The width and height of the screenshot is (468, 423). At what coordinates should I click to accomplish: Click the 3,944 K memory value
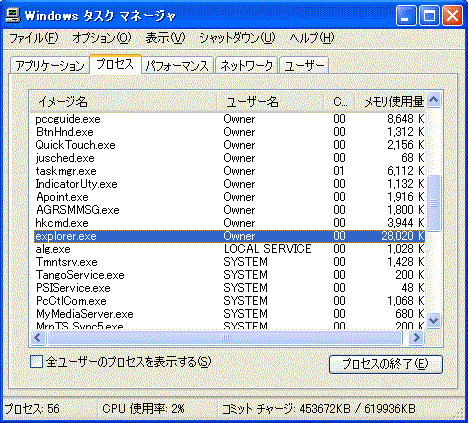(x=406, y=223)
